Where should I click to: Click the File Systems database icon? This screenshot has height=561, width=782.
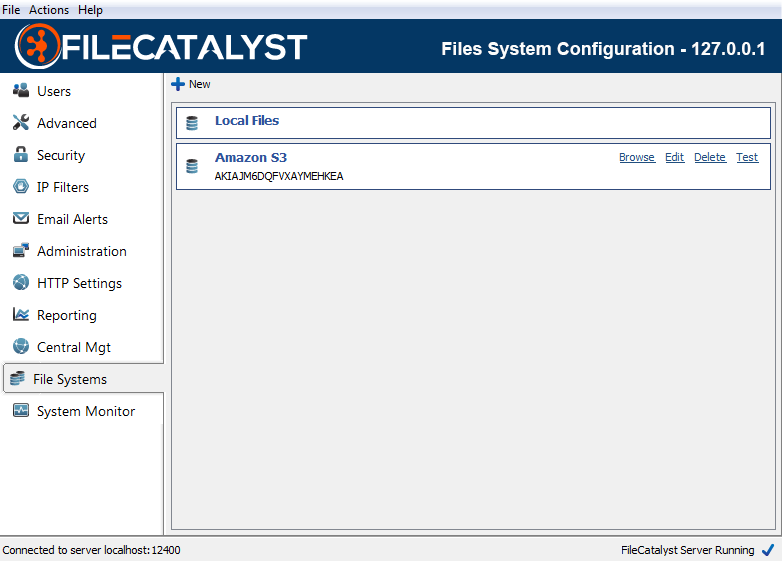click(x=17, y=378)
